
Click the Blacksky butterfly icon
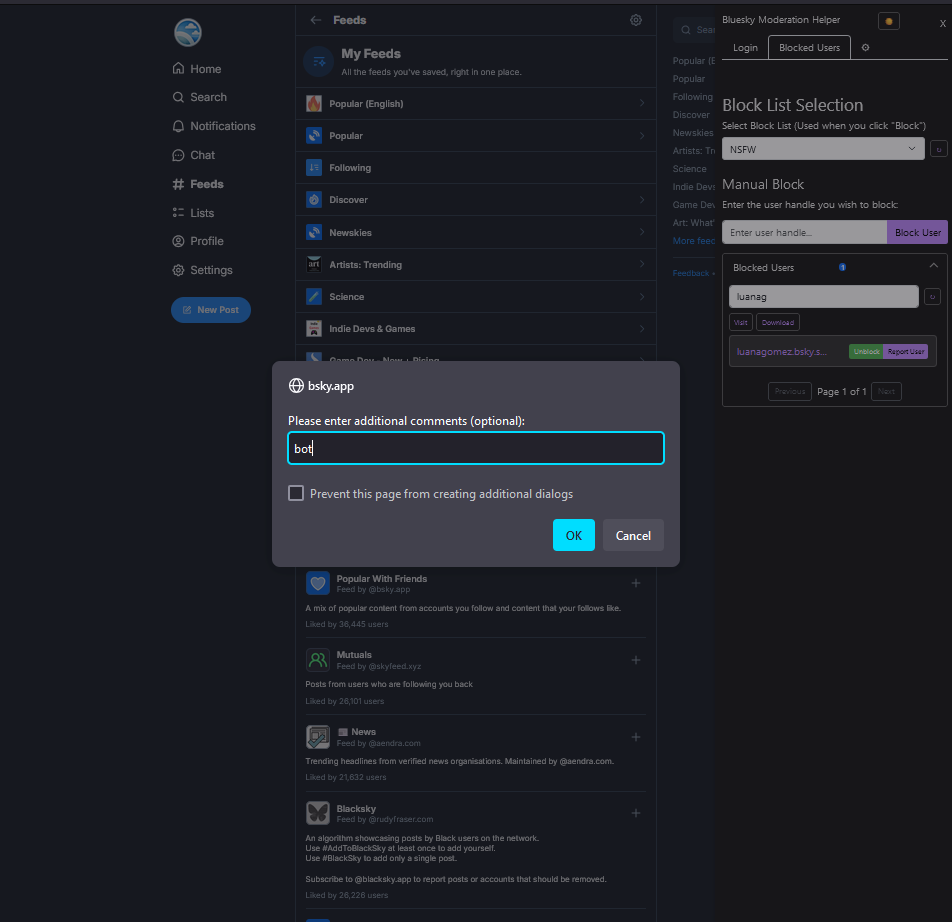point(318,813)
